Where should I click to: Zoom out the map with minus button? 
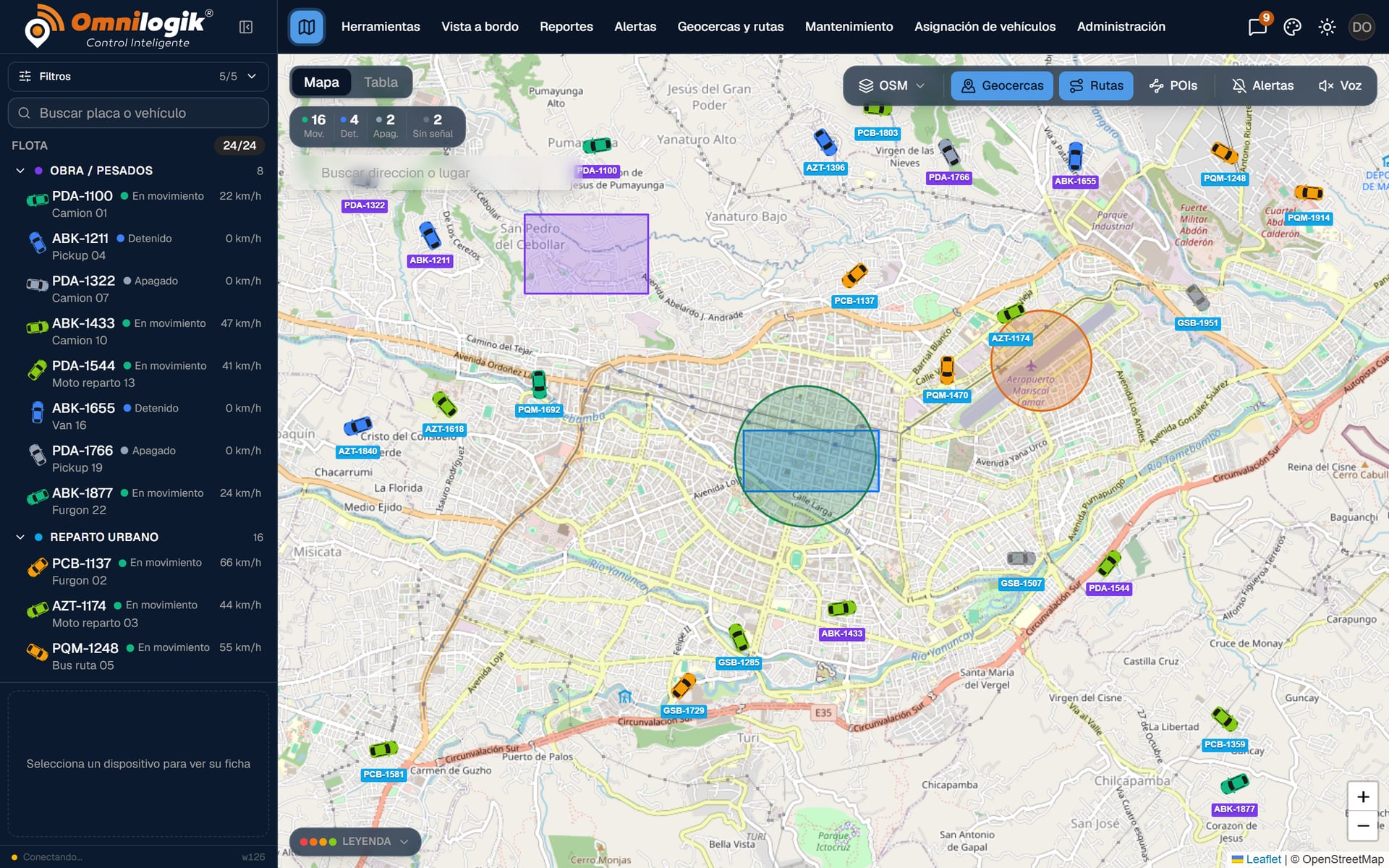(x=1363, y=825)
